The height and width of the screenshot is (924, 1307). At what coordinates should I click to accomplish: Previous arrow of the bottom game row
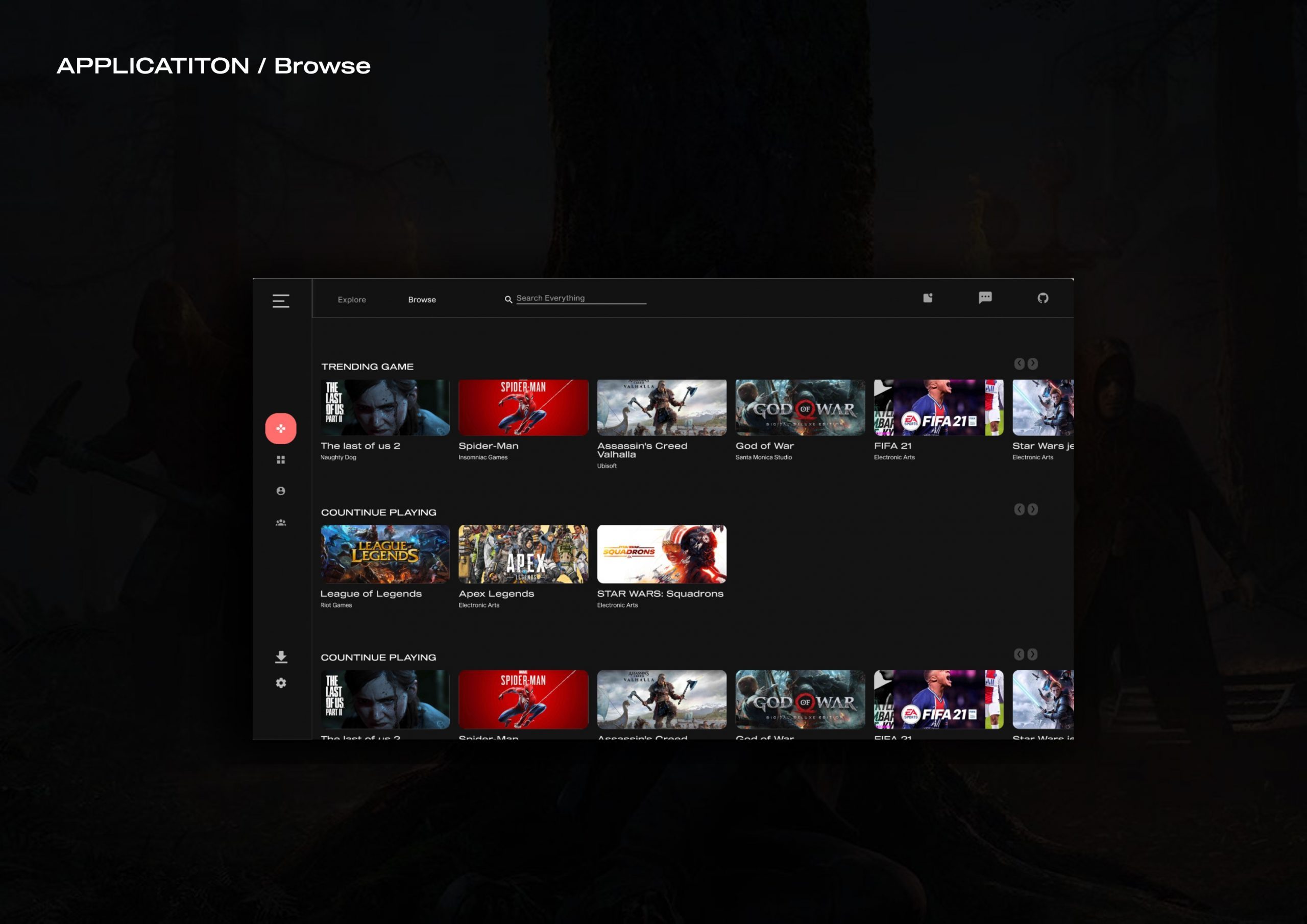point(1019,654)
